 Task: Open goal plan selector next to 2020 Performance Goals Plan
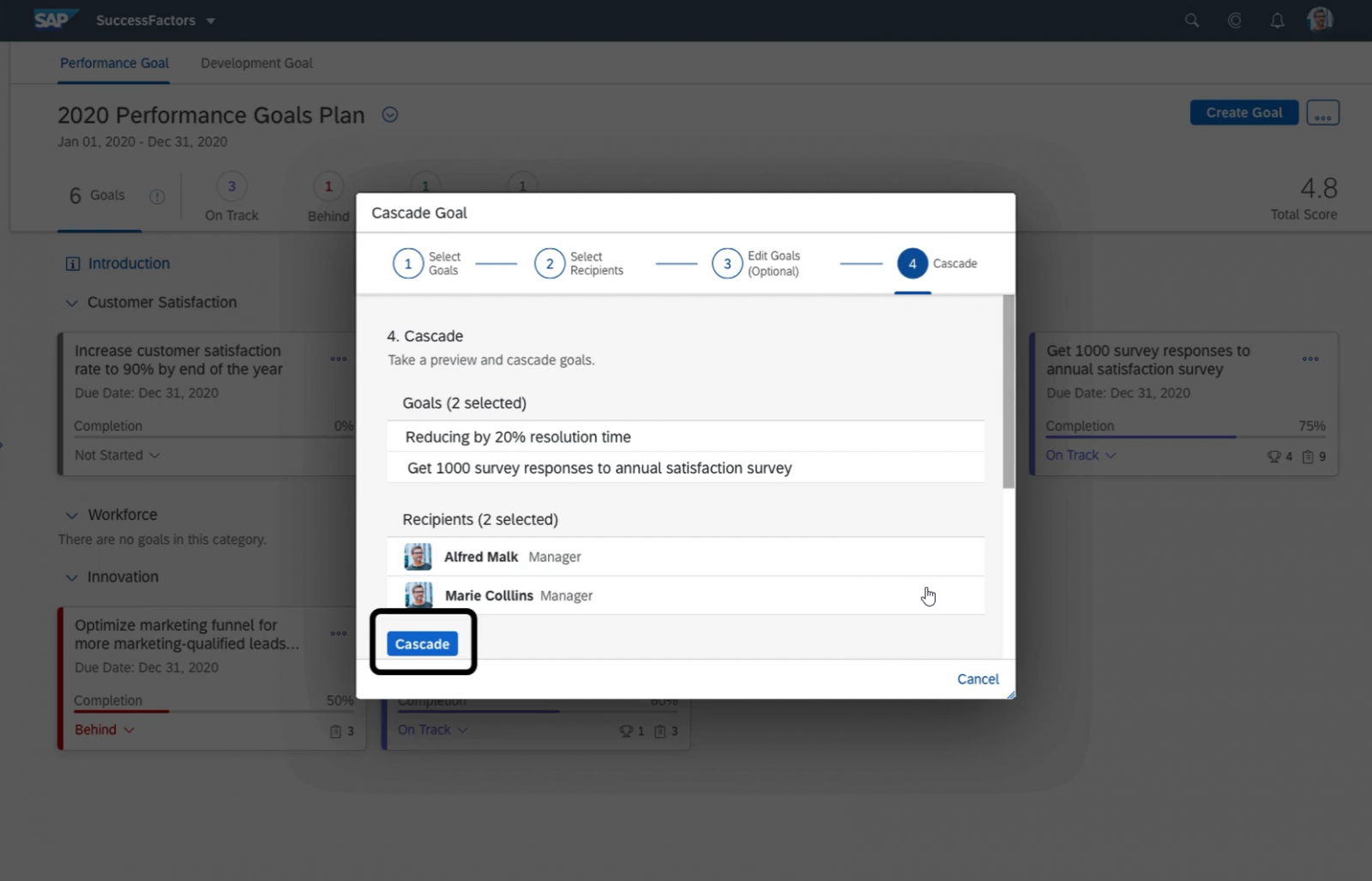(x=389, y=114)
